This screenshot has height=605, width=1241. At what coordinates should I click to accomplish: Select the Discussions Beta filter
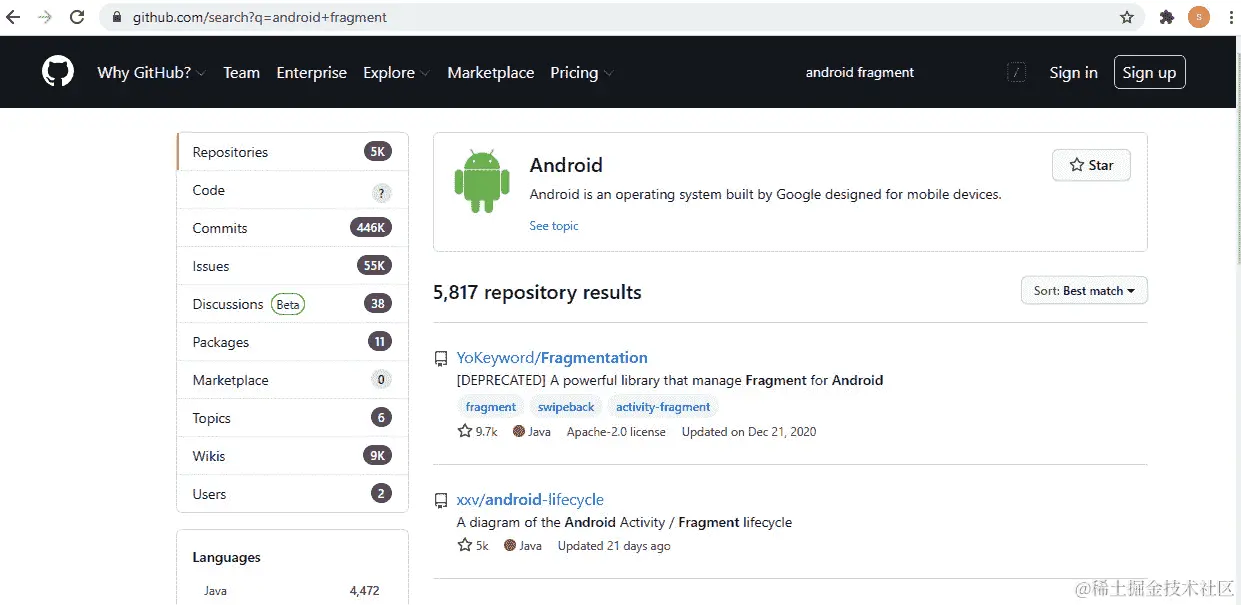point(228,303)
